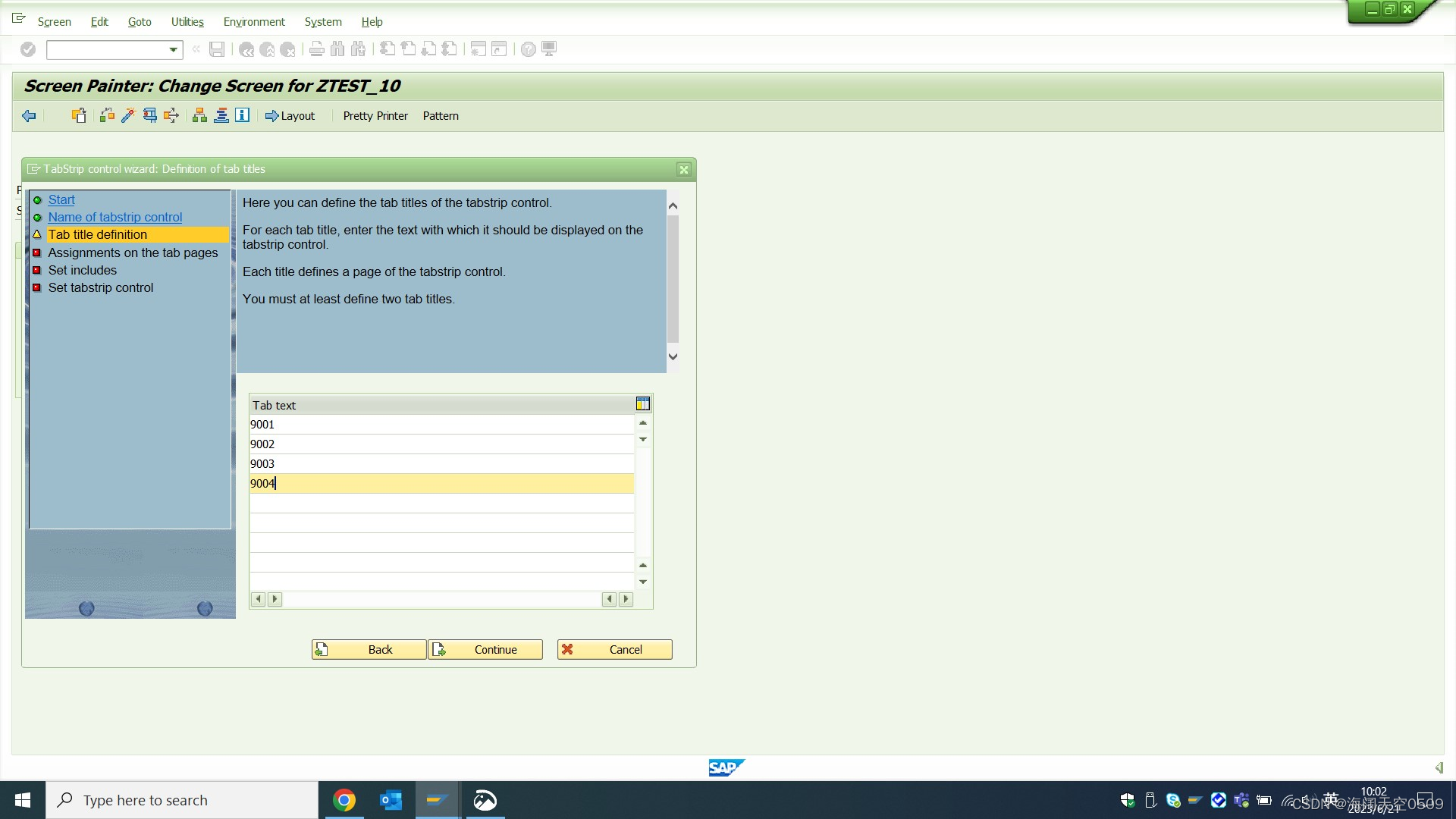Open the Environment menu
Screen dimensions: 1456x819
pyautogui.click(x=253, y=21)
